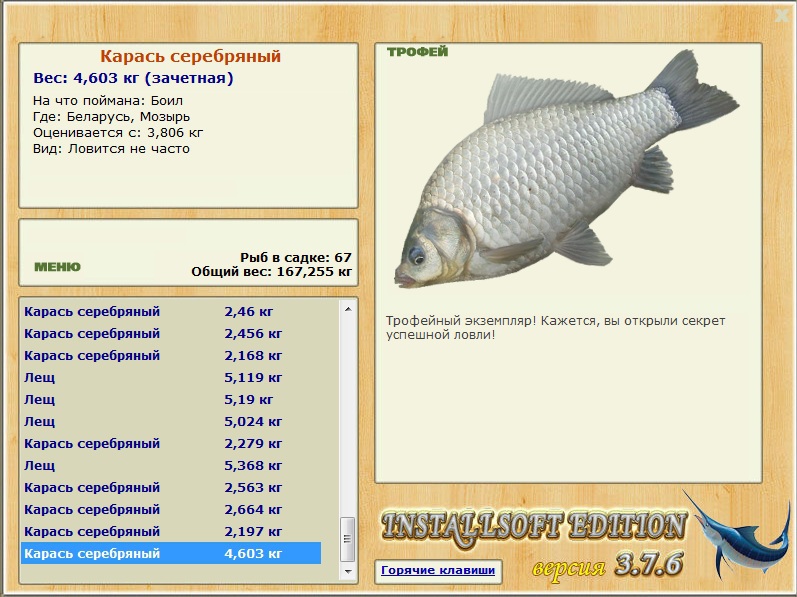
Task: Open the Горячие клавиши link
Action: point(438,570)
